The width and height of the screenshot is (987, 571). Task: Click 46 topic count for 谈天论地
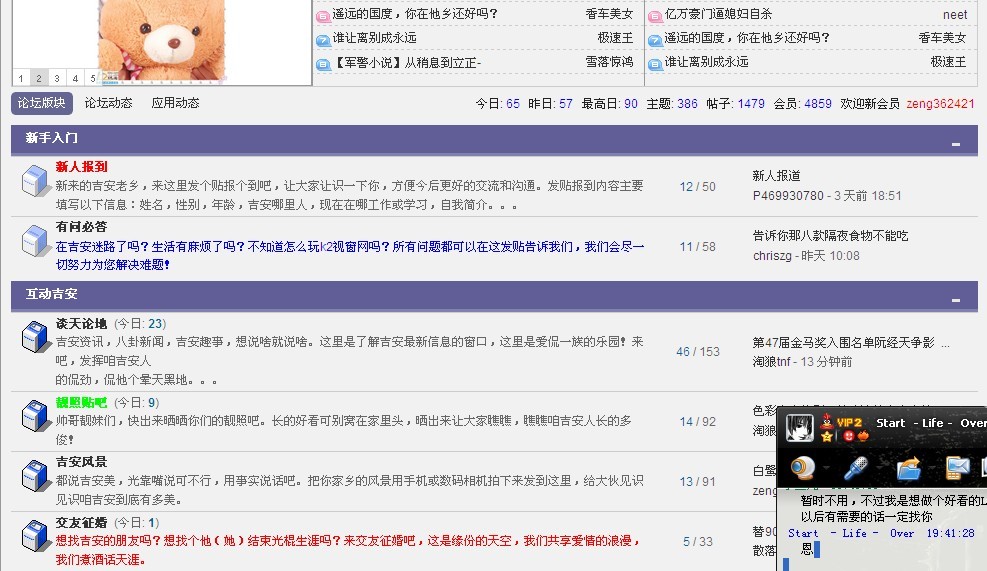(x=683, y=352)
